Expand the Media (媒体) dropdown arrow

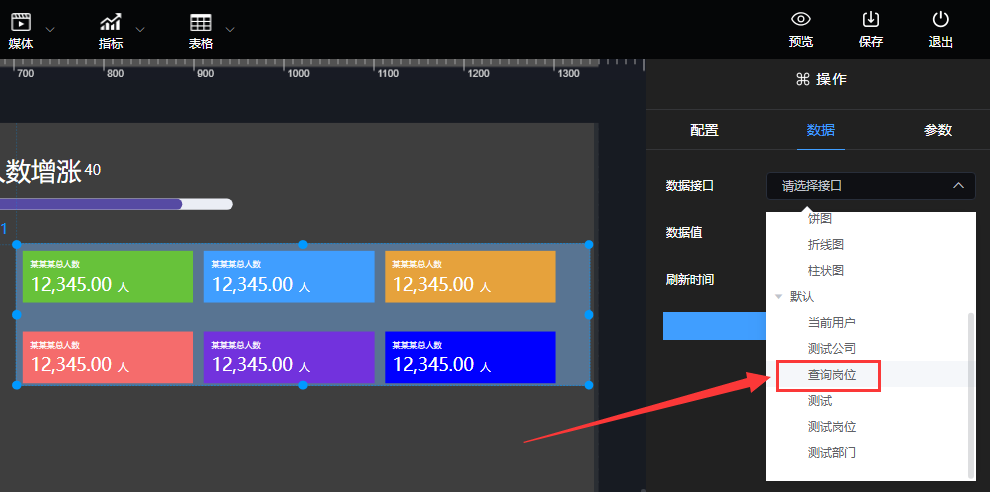pyautogui.click(x=50, y=29)
